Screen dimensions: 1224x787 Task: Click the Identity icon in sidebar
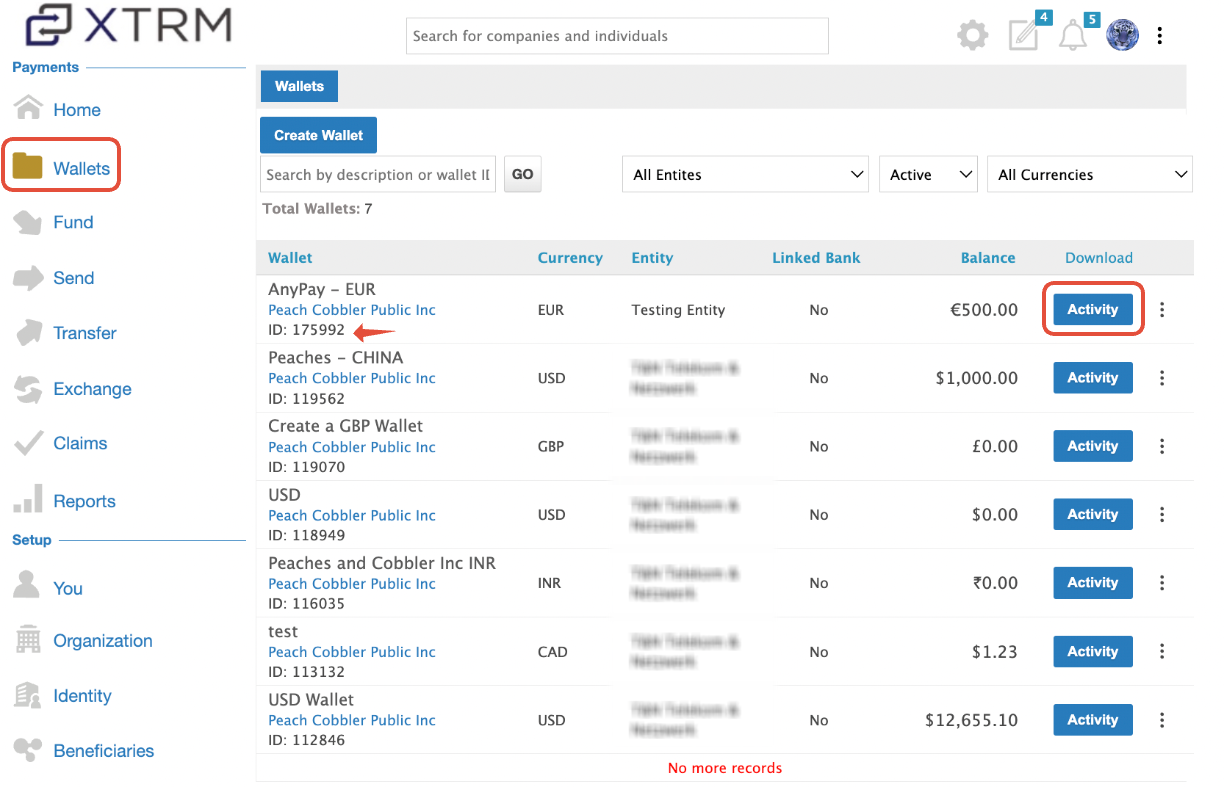[x=28, y=695]
